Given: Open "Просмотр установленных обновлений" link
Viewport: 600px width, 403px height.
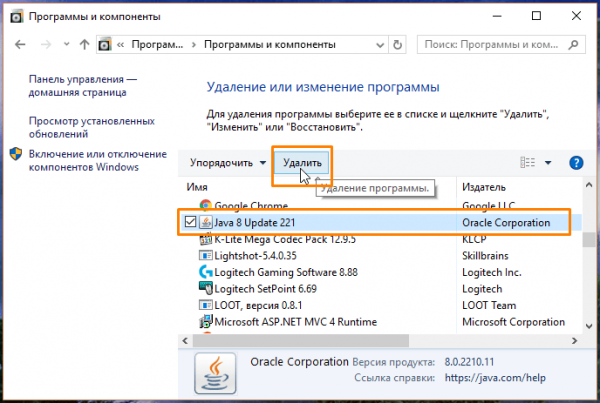Looking at the screenshot, I should point(92,127).
